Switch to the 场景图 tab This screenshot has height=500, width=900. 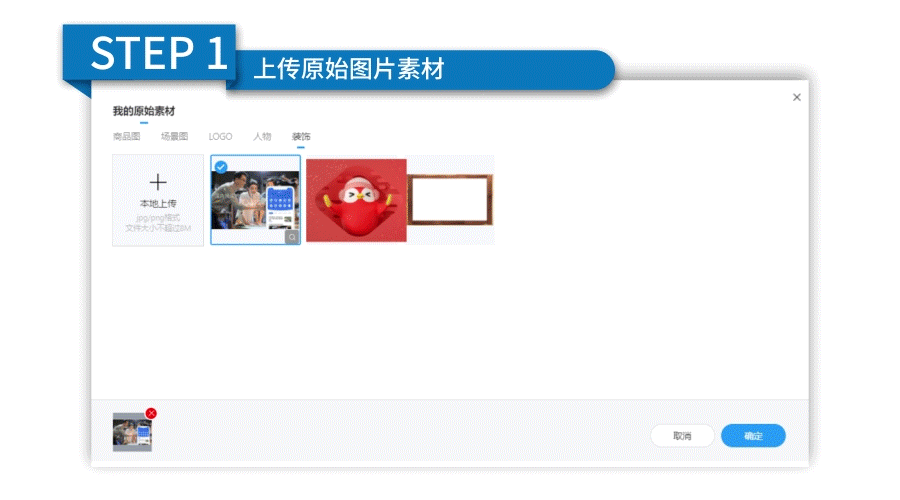[174, 137]
